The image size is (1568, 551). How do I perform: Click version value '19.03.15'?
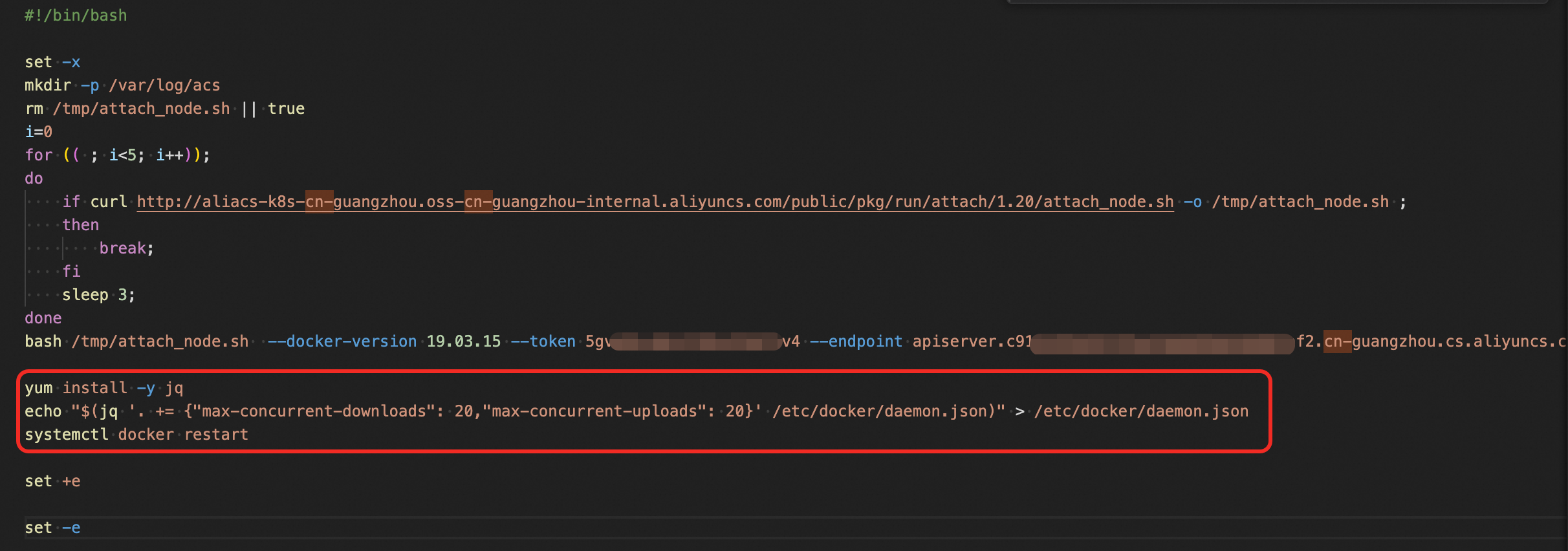(x=464, y=341)
